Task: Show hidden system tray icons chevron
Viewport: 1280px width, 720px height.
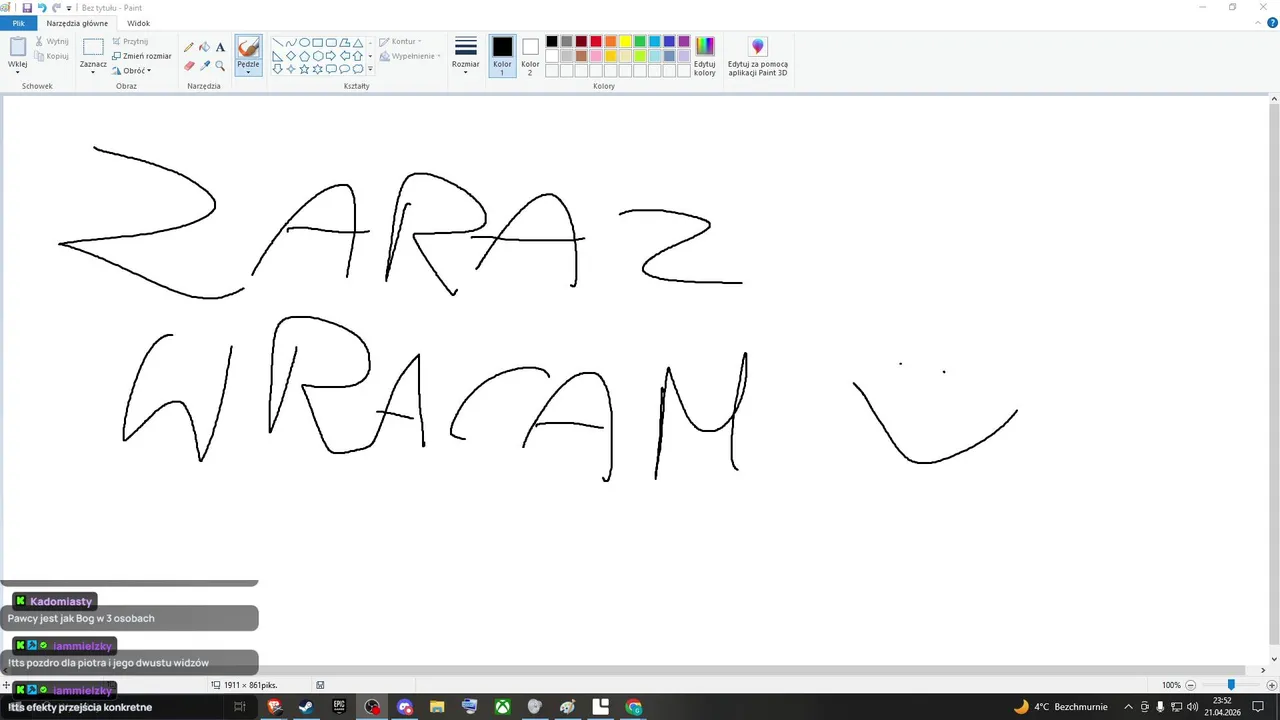Action: 1129,707
